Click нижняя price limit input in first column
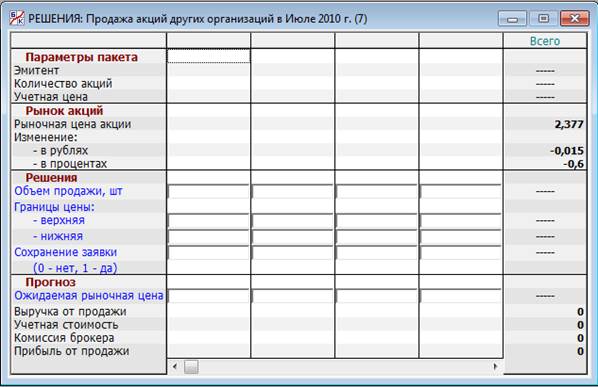 [209, 237]
